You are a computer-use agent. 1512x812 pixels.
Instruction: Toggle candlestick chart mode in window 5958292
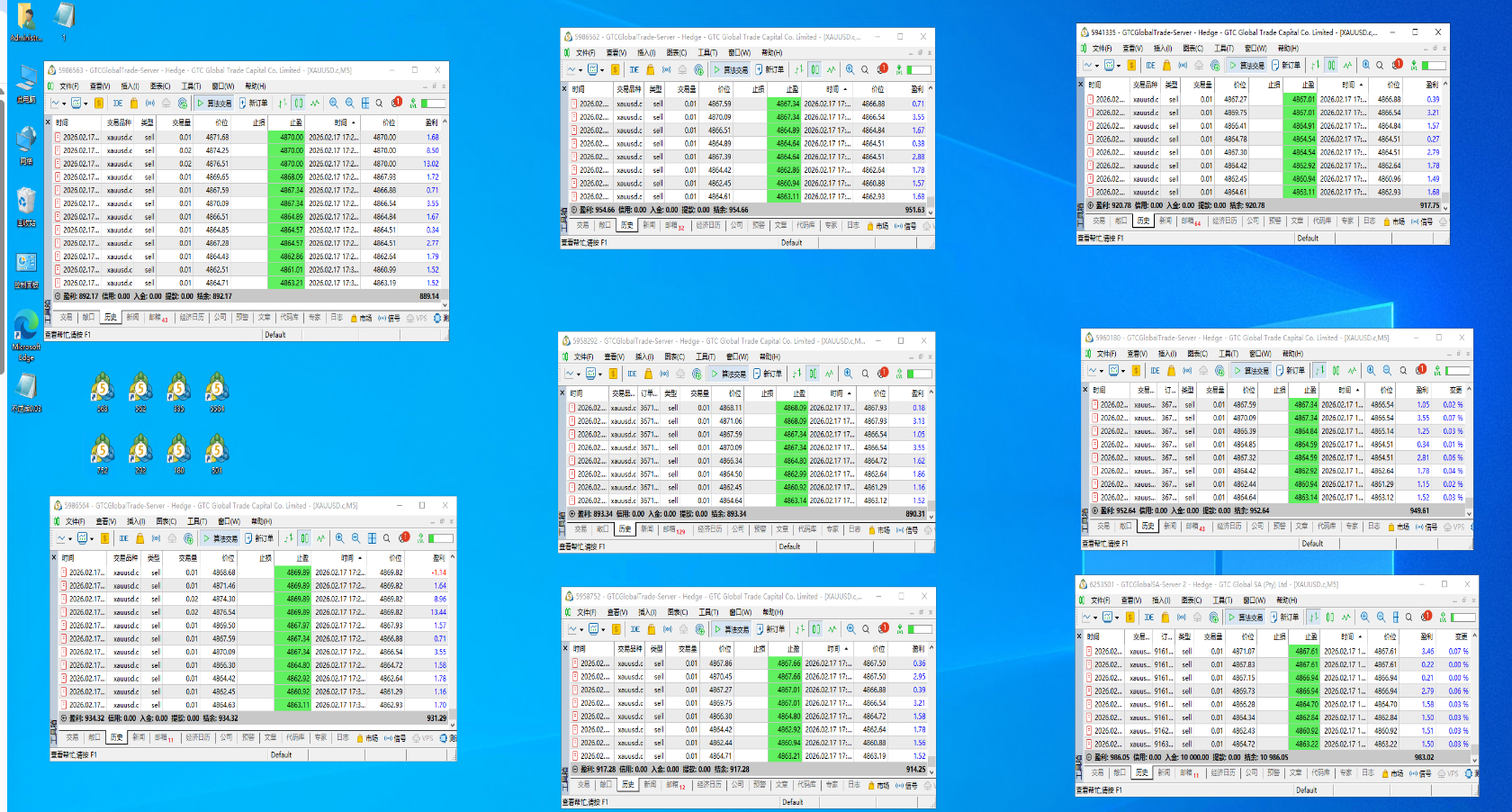point(813,374)
